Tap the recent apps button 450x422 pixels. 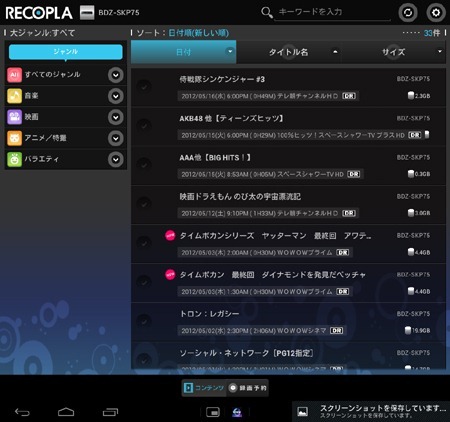pos(110,412)
